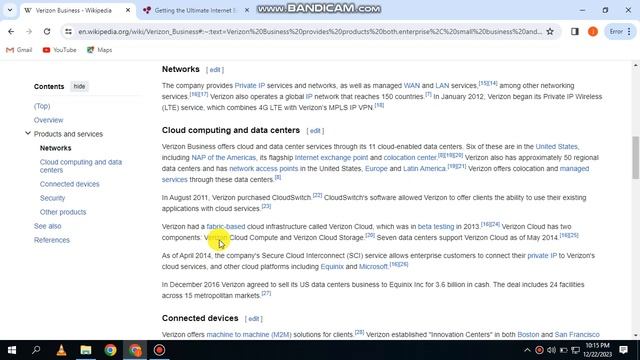Open File Explorer from taskbar
The height and width of the screenshot is (360, 640).
(86, 350)
